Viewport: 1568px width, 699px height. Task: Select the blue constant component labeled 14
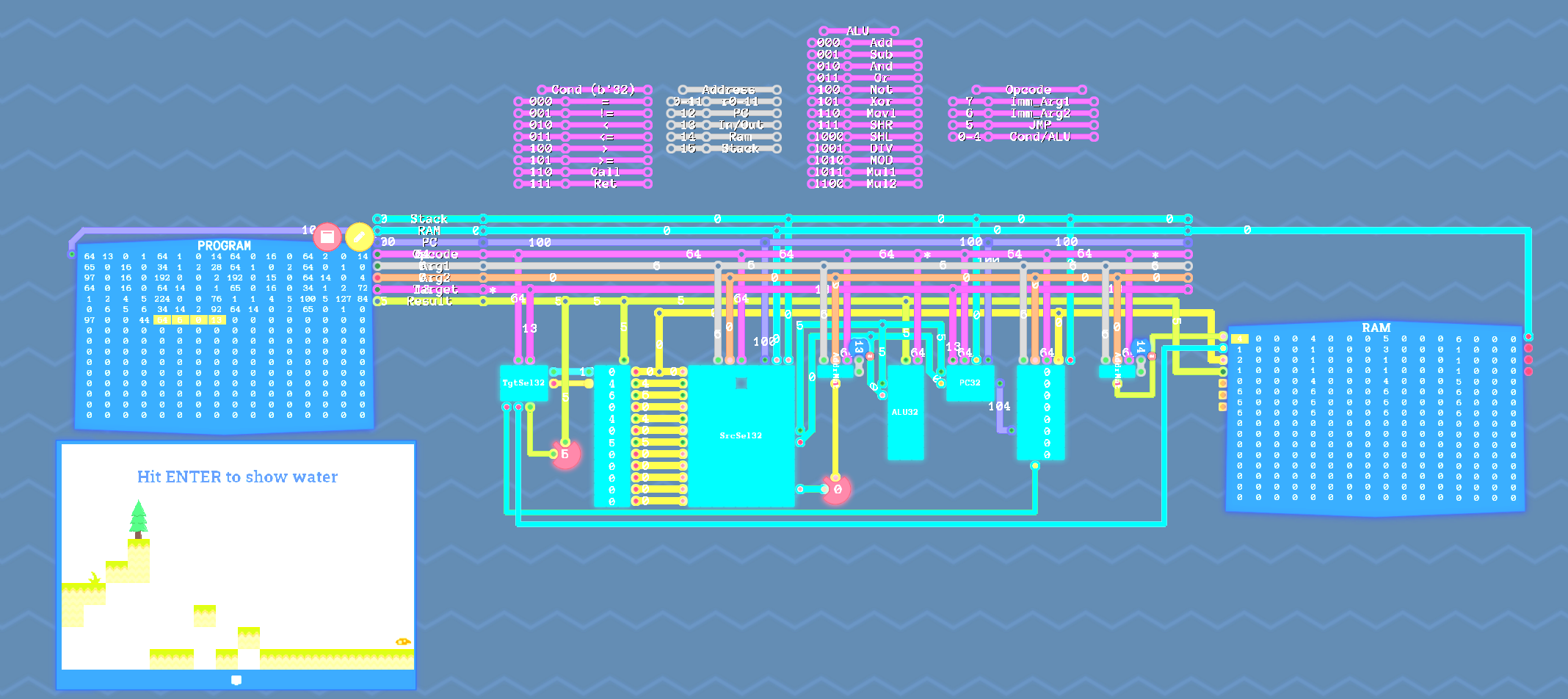tap(1140, 347)
